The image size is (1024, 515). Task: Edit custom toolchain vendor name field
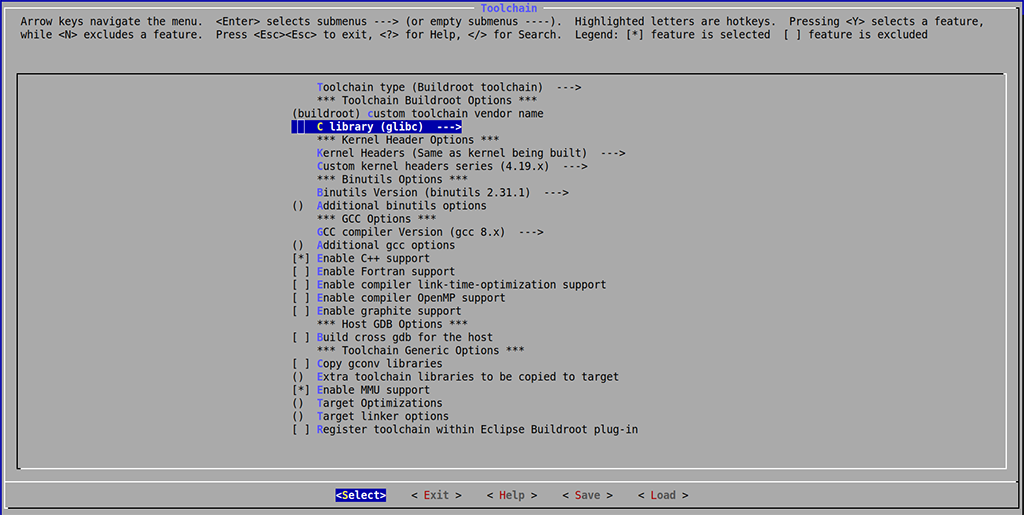418,114
